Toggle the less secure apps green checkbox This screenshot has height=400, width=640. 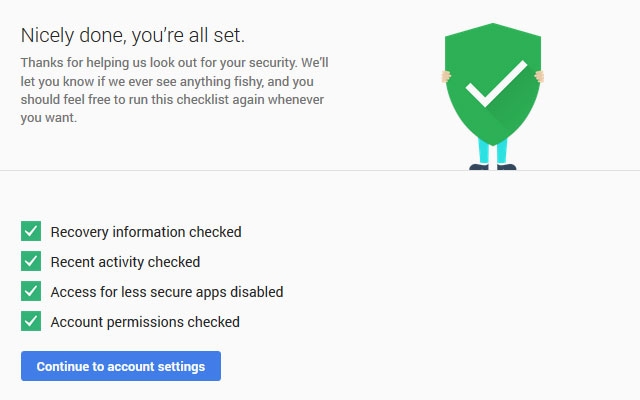pyautogui.click(x=31, y=292)
